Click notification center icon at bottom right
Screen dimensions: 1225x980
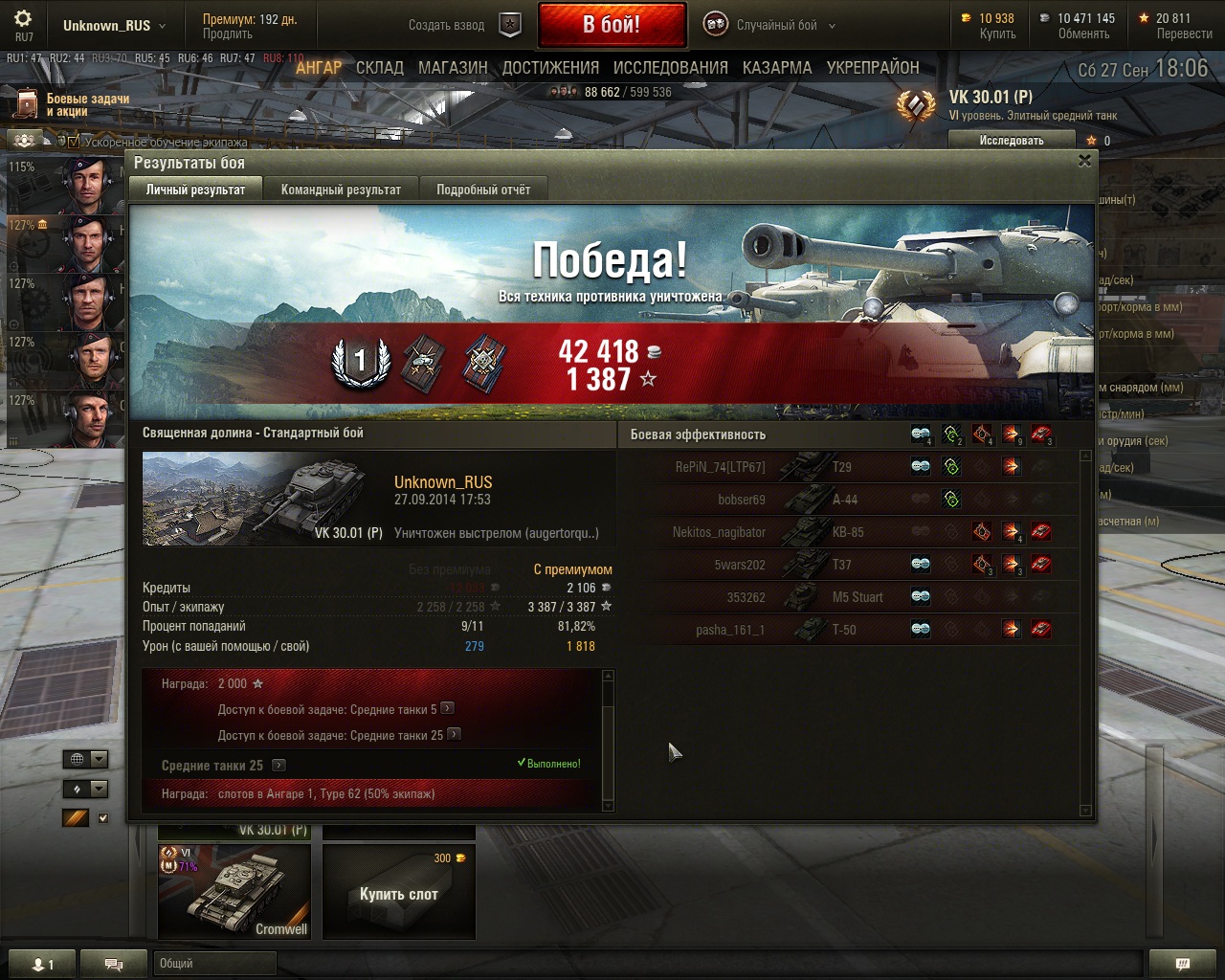coord(1182,964)
